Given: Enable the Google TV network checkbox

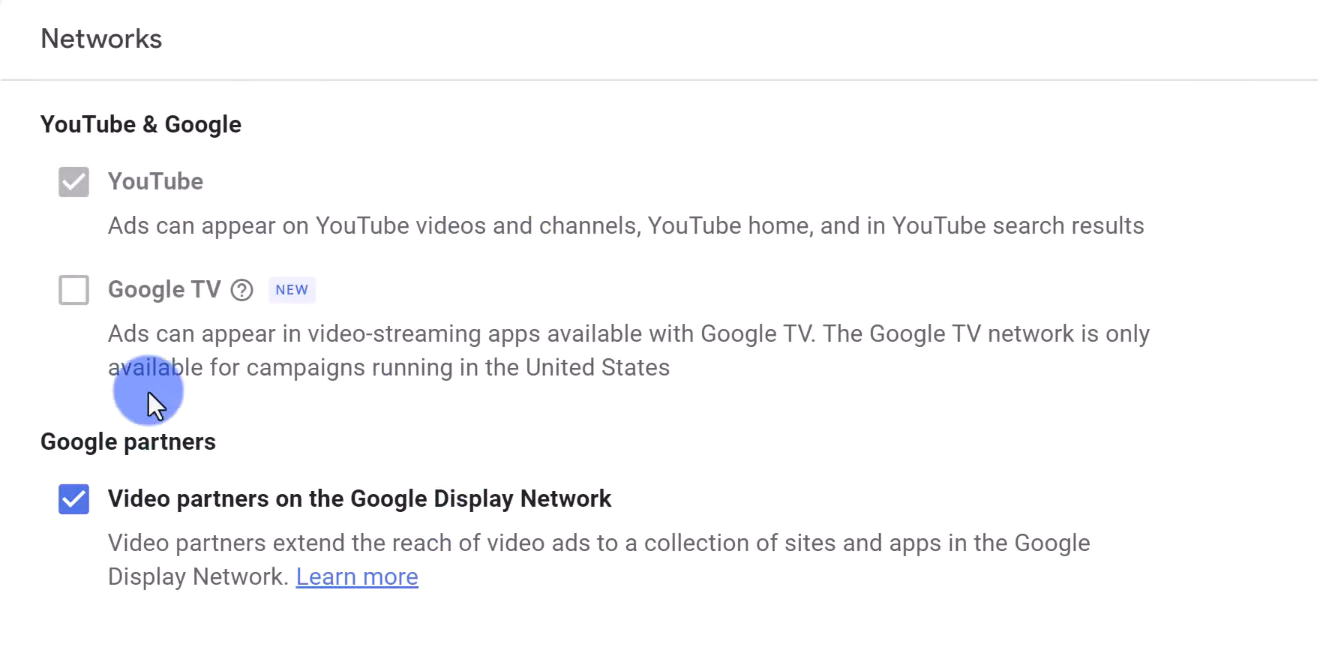Looking at the screenshot, I should point(73,290).
